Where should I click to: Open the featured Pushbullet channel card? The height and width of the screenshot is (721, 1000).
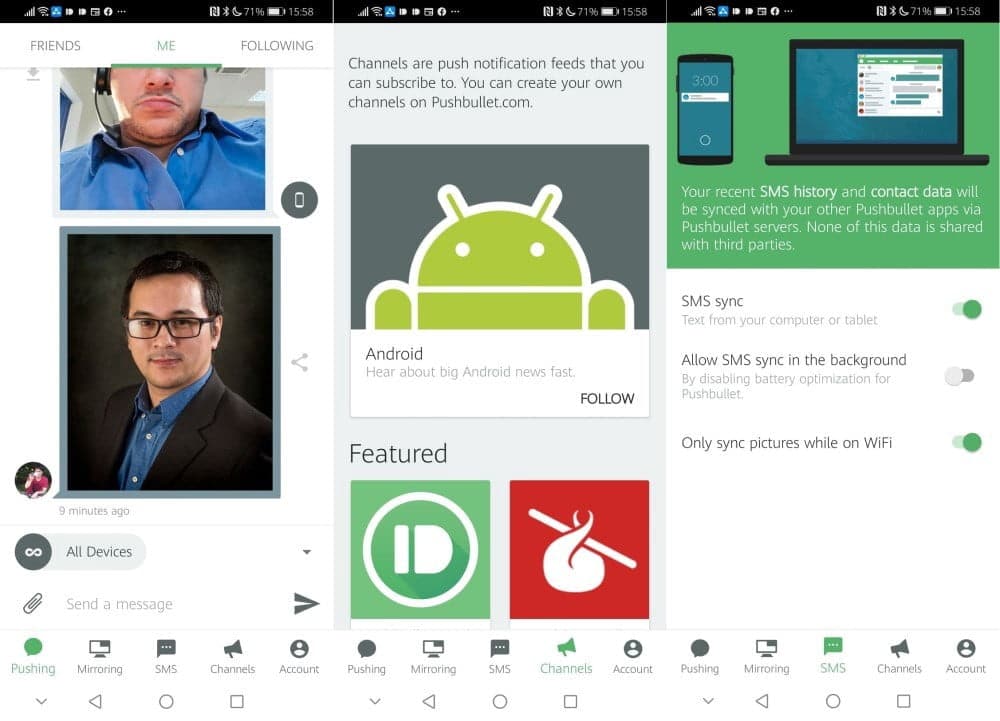[420, 550]
